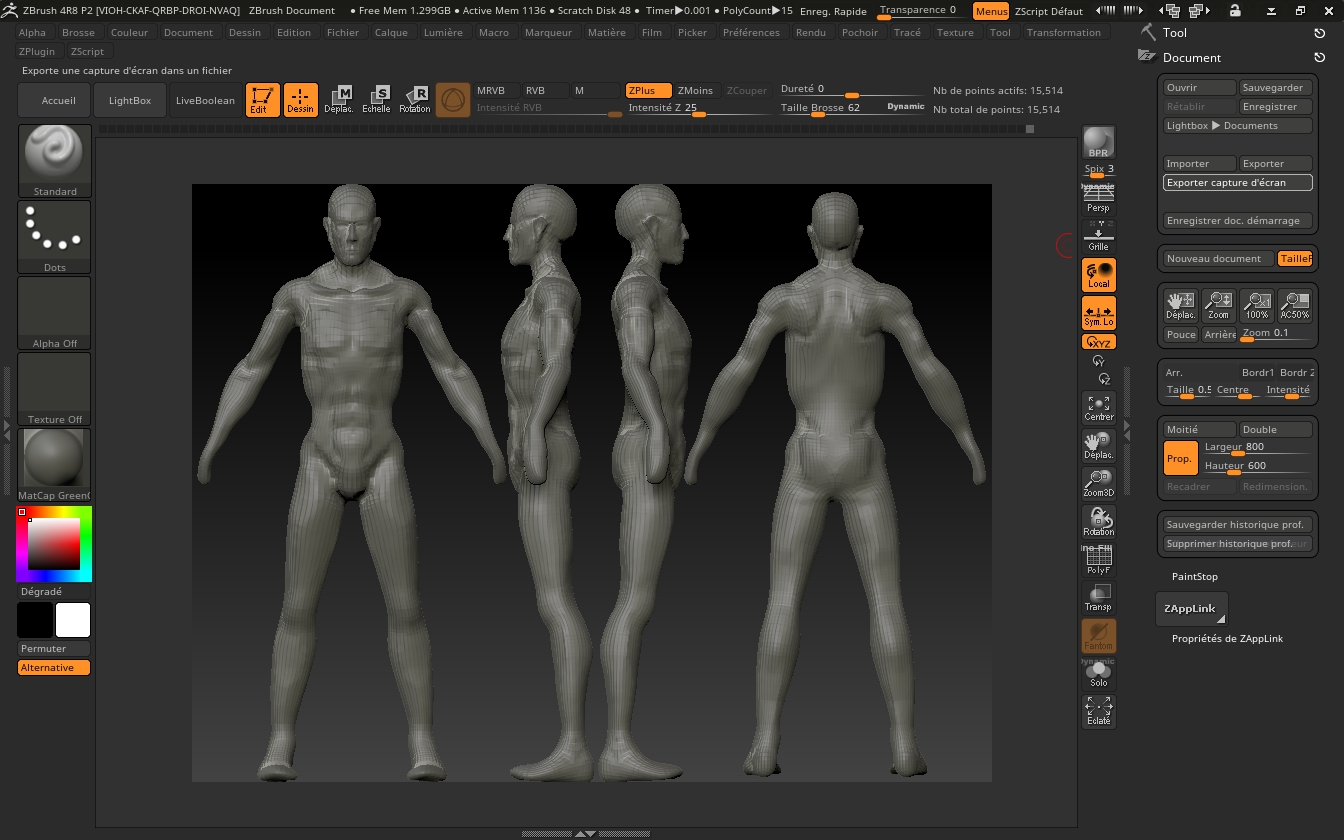
Task: Toggle the Grille floor grid icon
Action: 1098,237
